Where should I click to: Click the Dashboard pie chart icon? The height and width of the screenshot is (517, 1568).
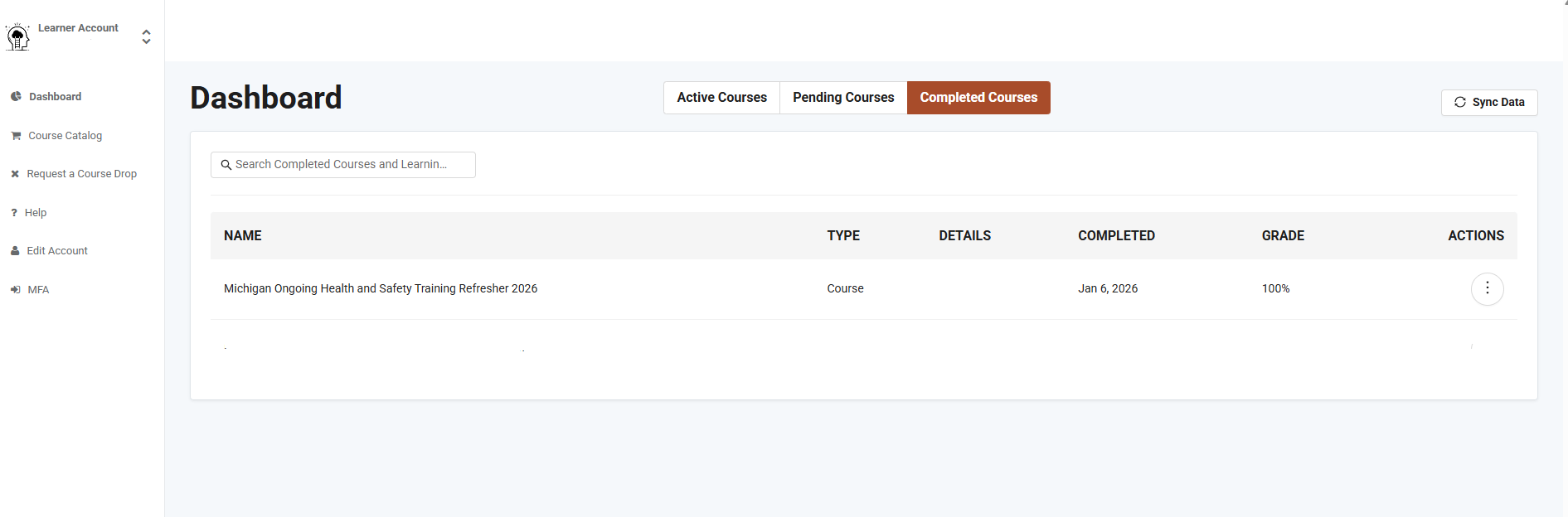(16, 97)
